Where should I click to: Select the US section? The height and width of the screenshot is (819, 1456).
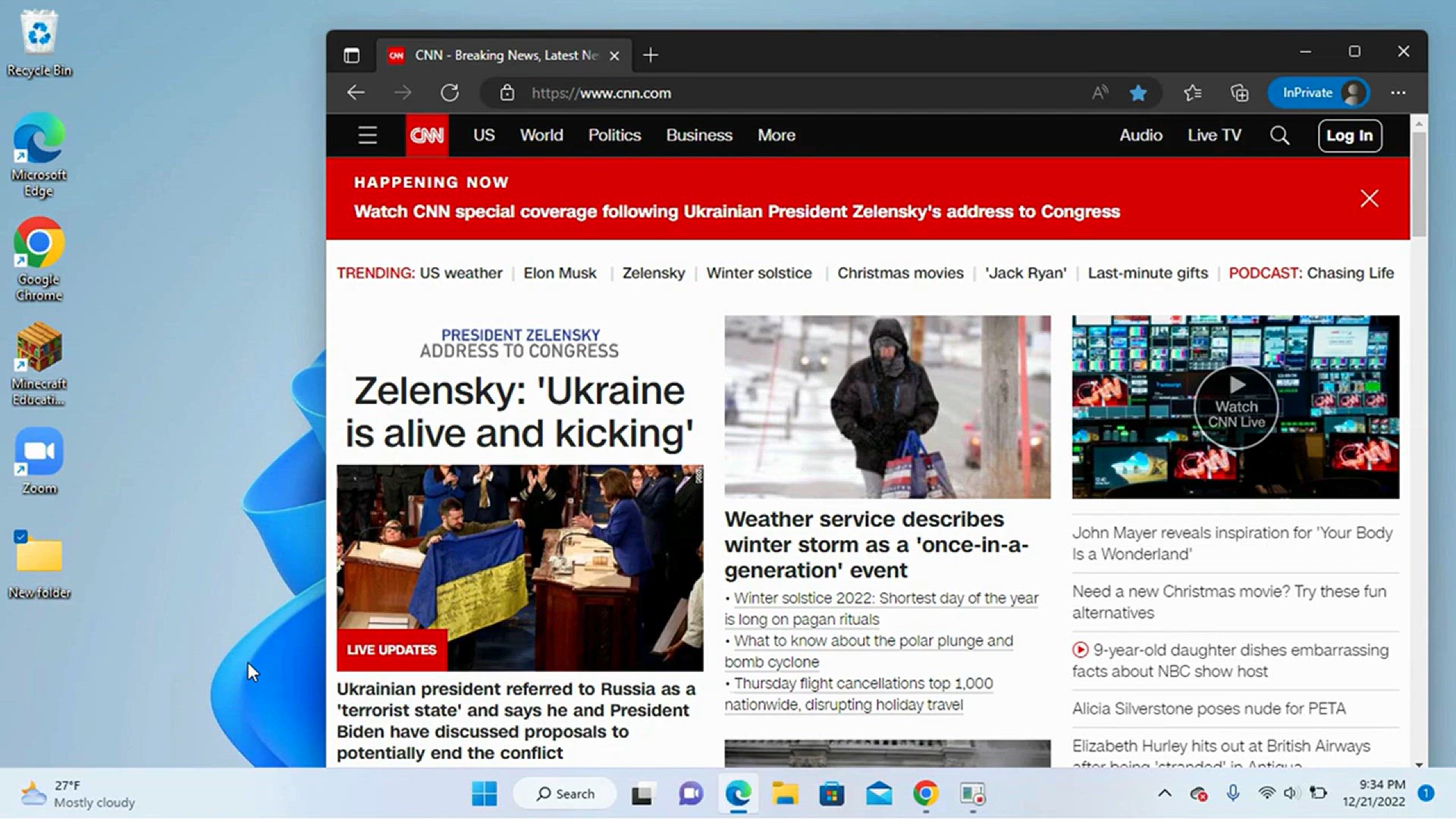click(x=484, y=135)
